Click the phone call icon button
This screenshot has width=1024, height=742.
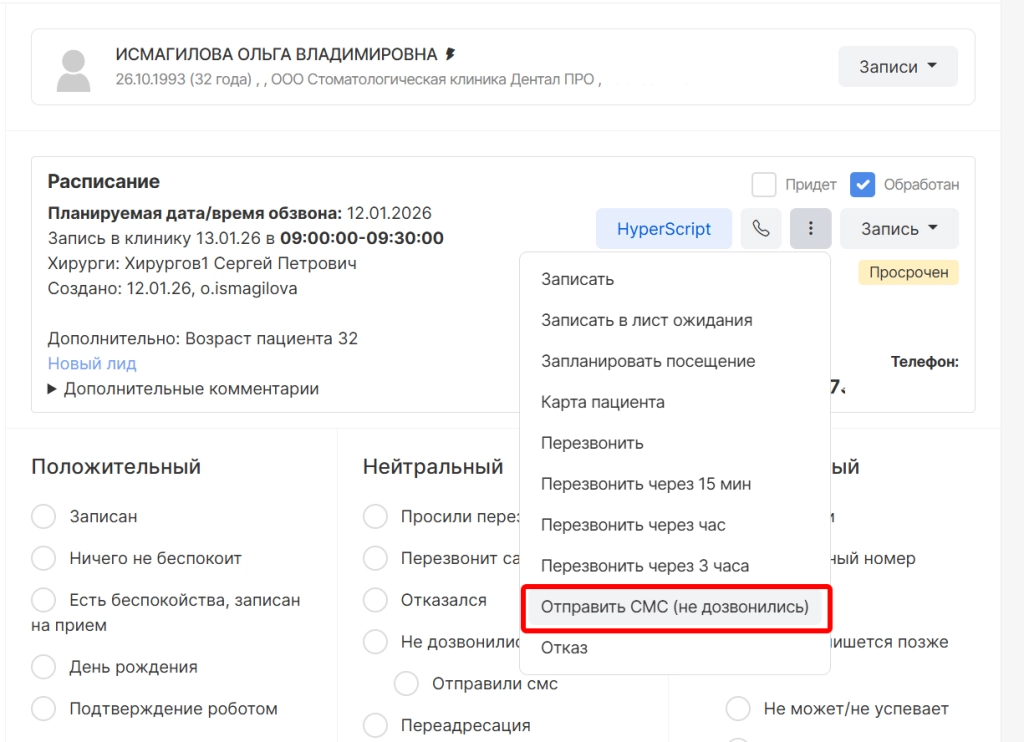761,229
